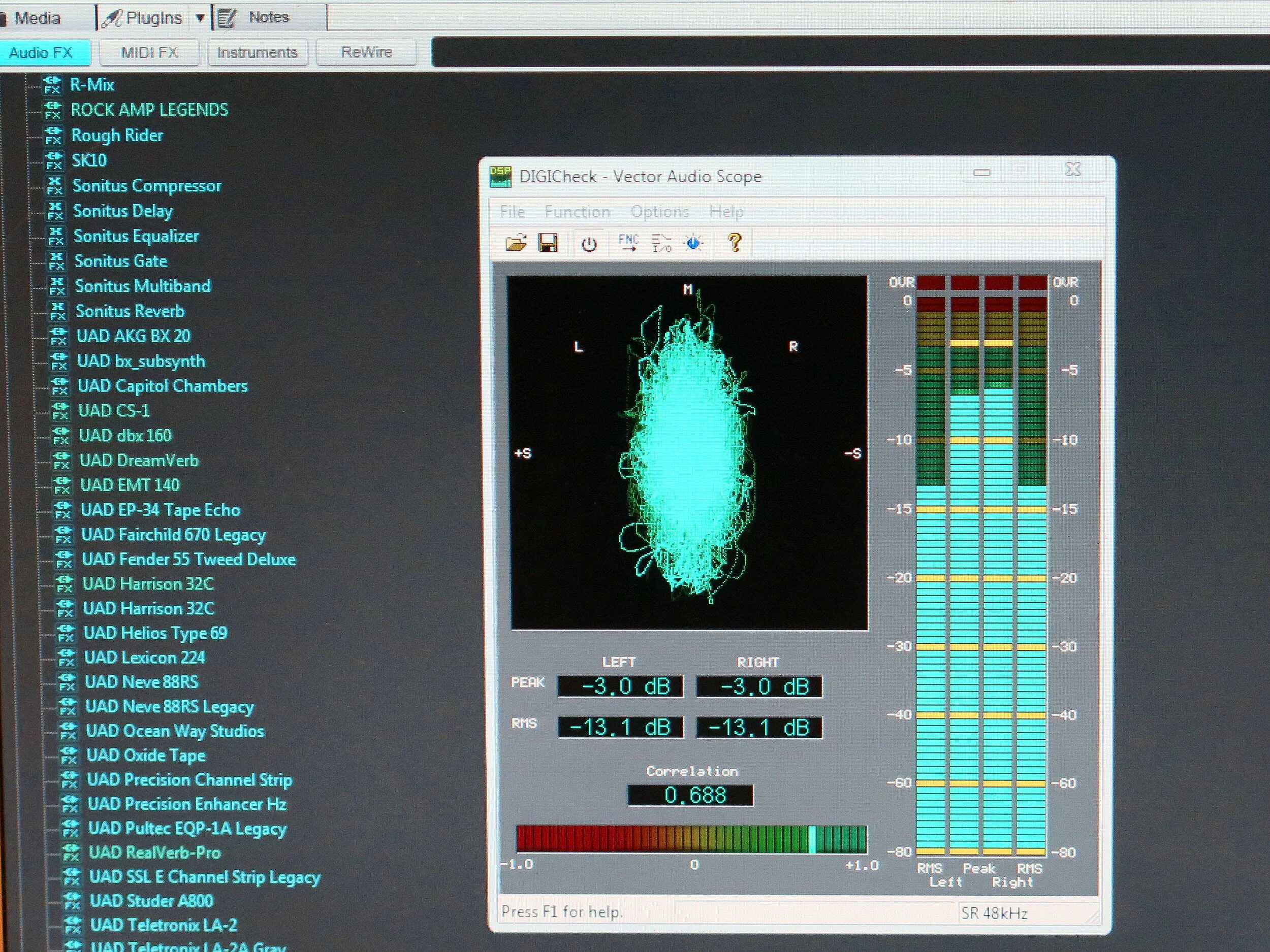
Task: Click the blue settings bug icon
Action: [x=693, y=243]
